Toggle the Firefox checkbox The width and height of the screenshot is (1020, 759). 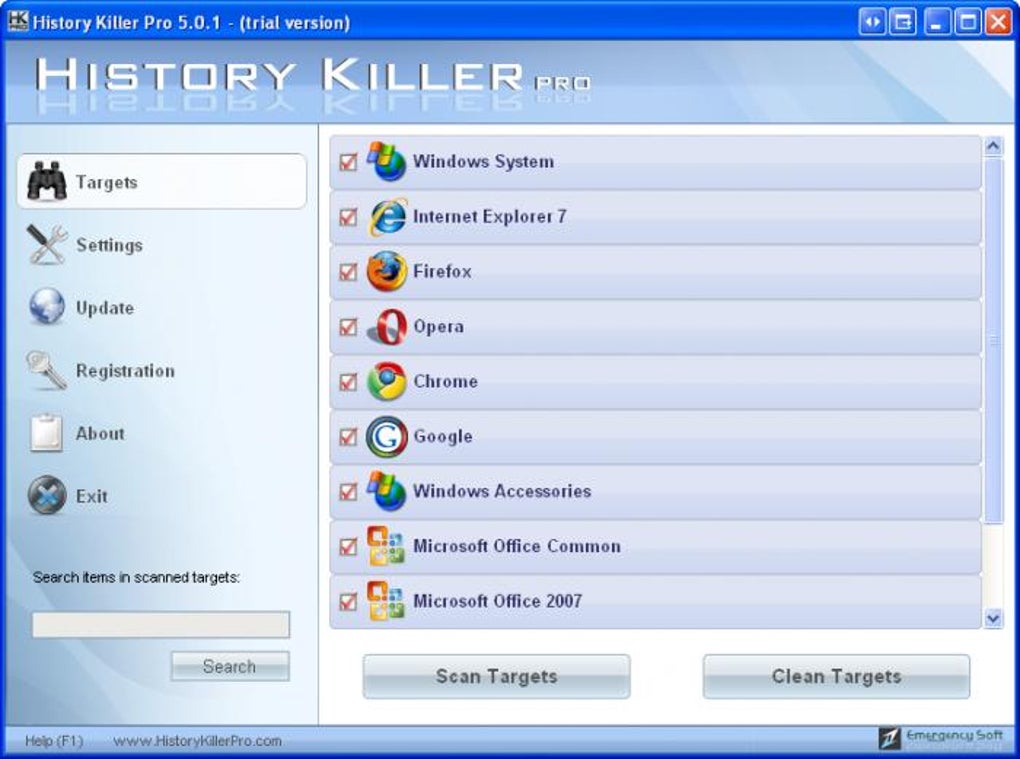[348, 272]
